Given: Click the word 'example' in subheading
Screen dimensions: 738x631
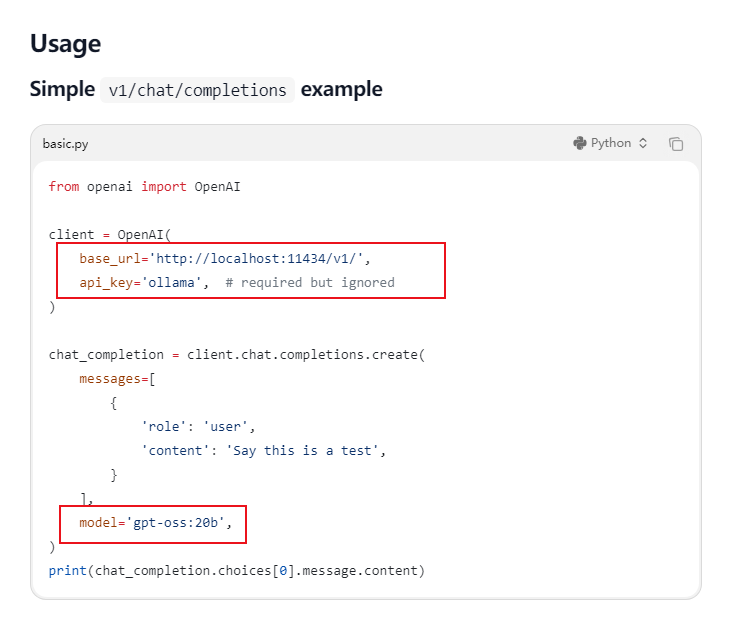Looking at the screenshot, I should click(342, 89).
